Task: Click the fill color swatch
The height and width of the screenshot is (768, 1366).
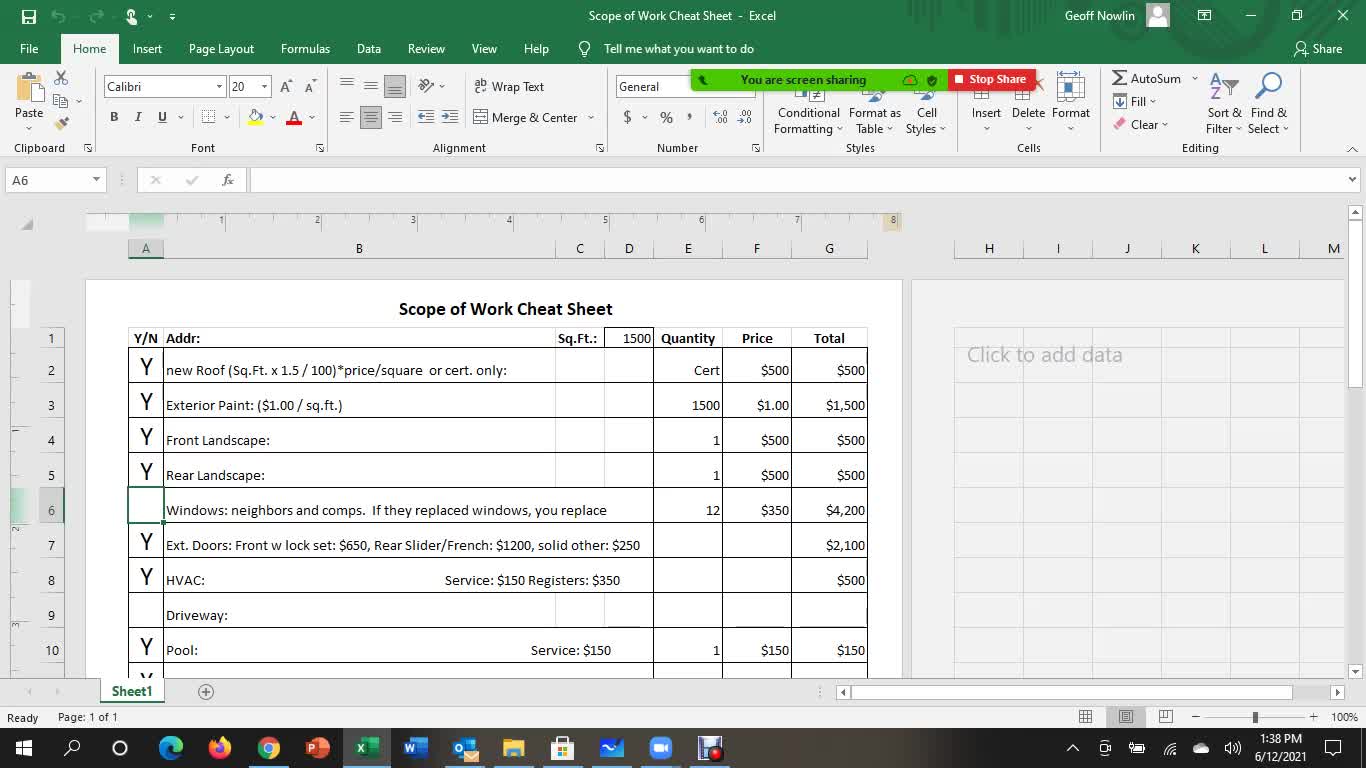Action: click(255, 117)
